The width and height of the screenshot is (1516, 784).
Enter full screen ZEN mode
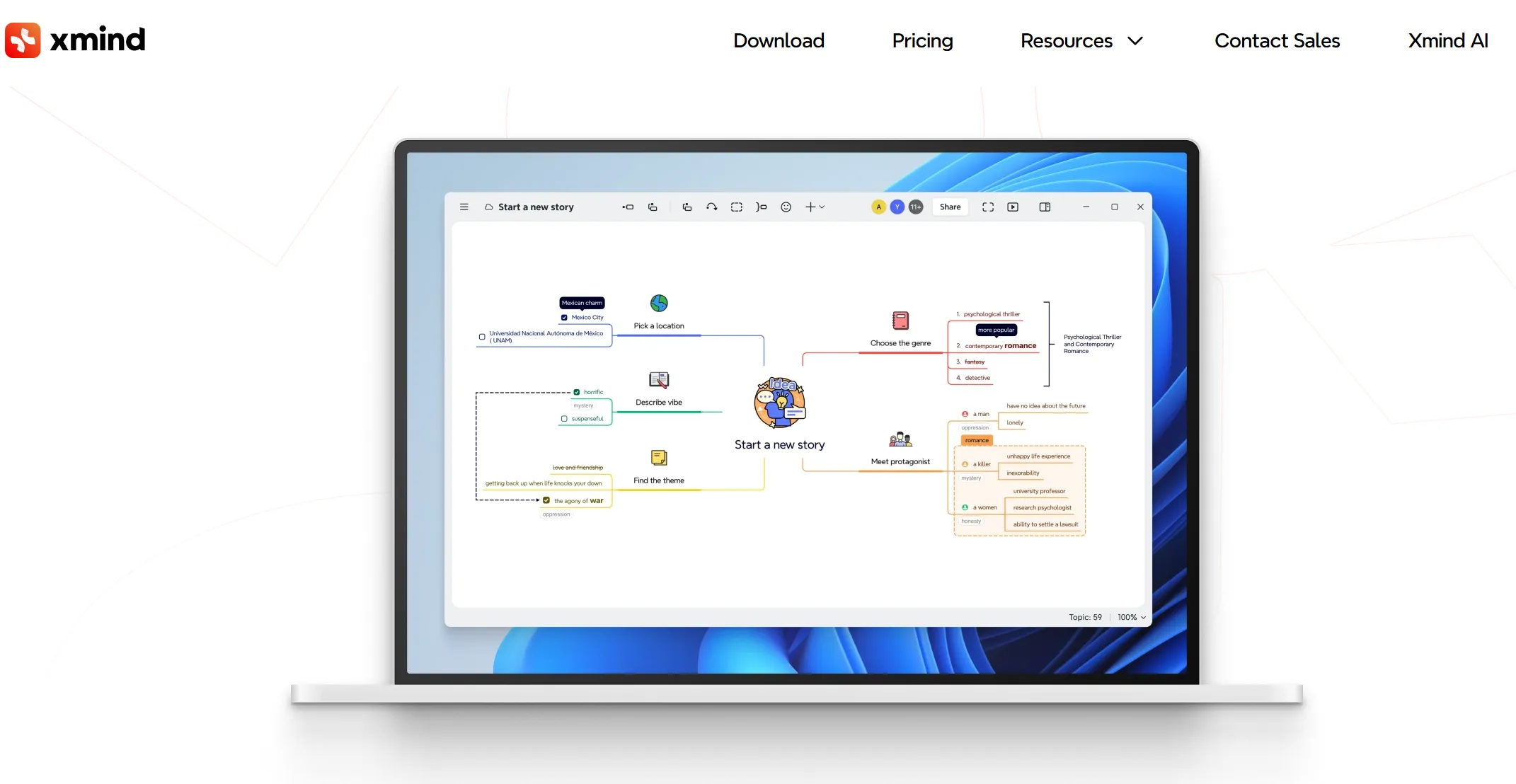tap(988, 207)
